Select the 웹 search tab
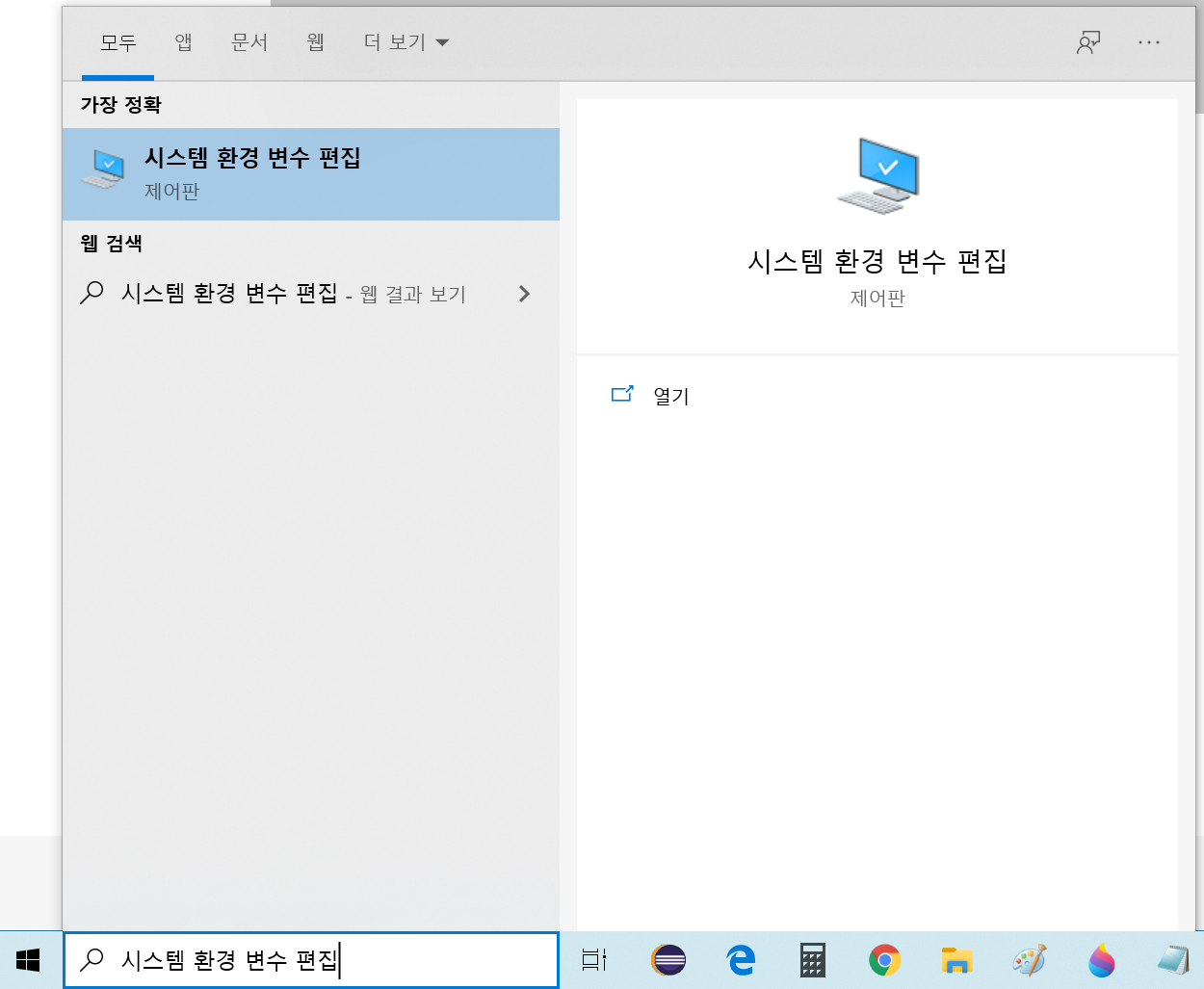This screenshot has width=1204, height=989. 315,42
